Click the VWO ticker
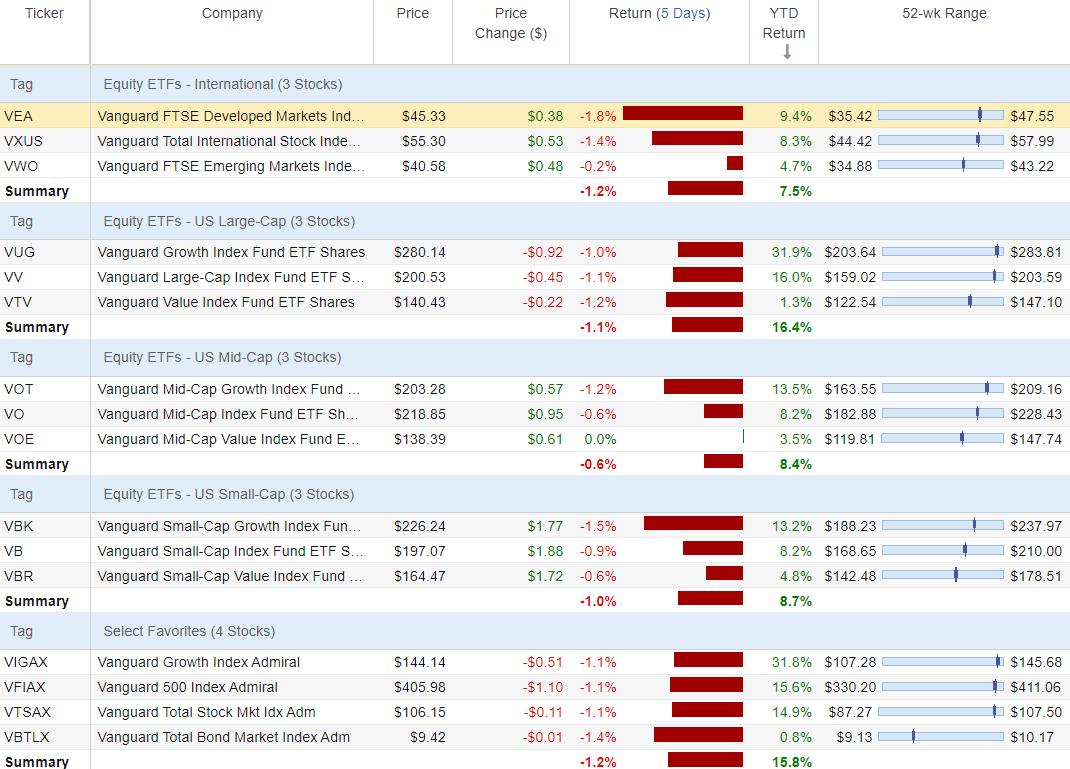Viewport: 1070px width, 769px height. [x=21, y=166]
